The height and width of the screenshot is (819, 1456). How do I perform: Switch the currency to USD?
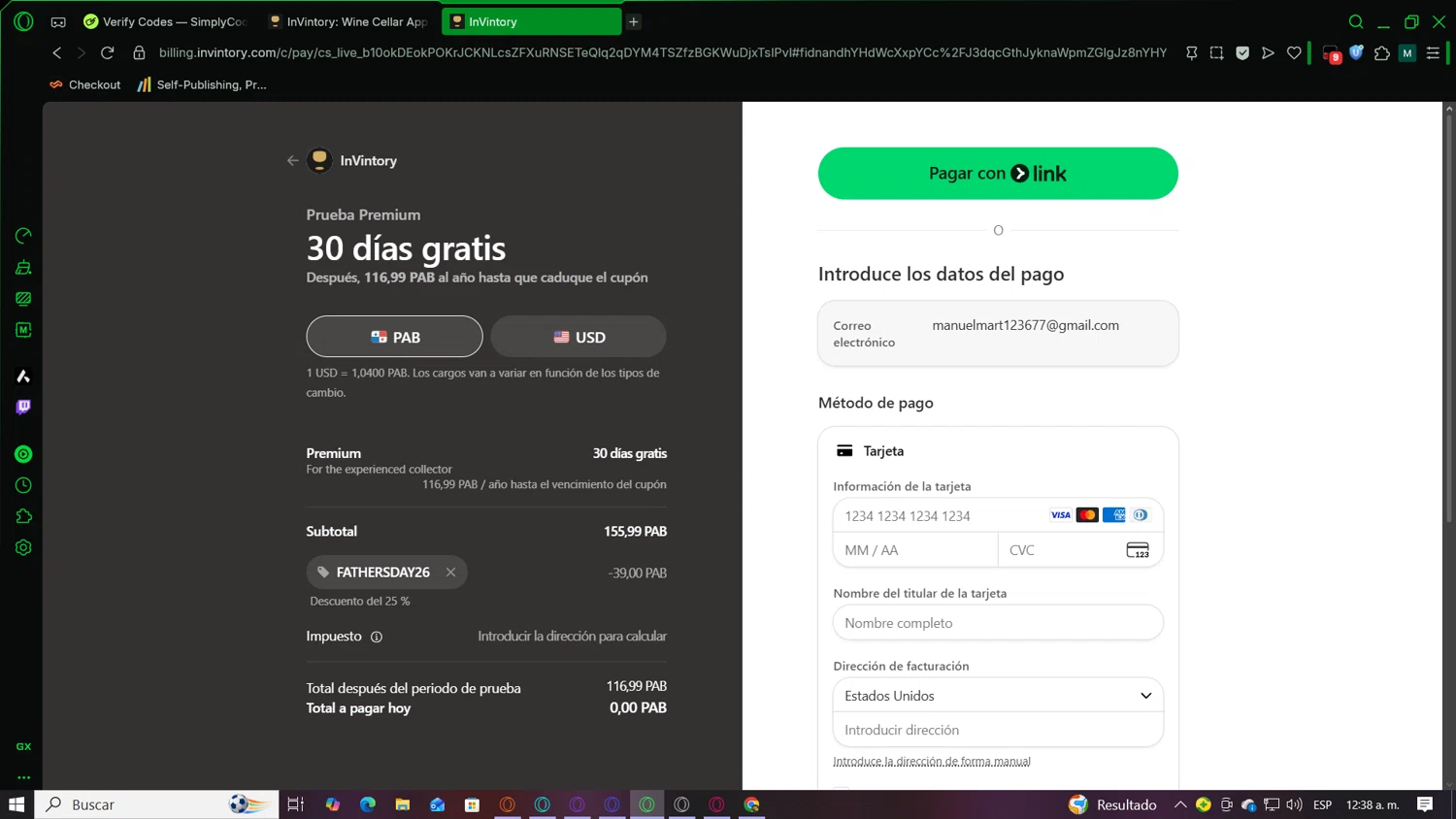579,337
